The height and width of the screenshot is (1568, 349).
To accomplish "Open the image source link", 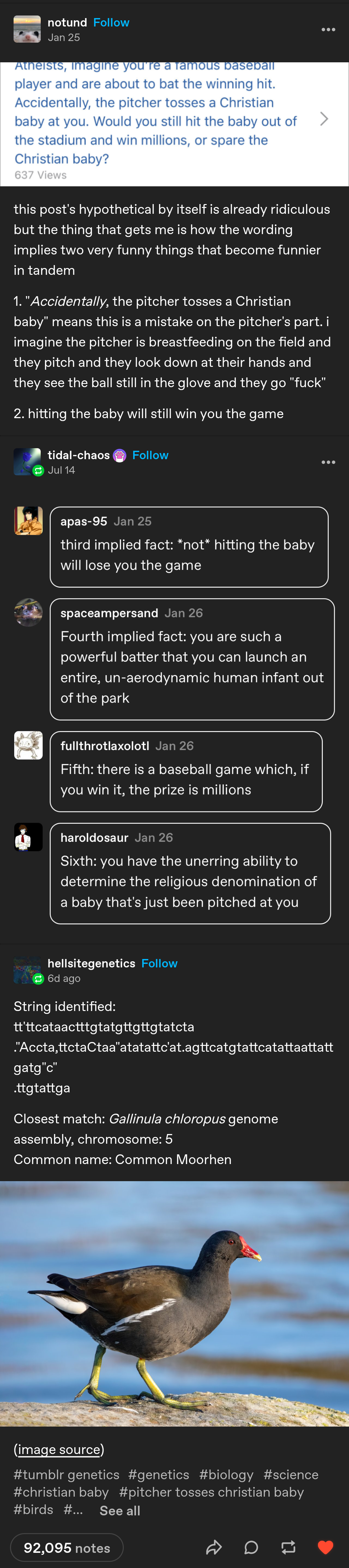I will click(59, 1449).
